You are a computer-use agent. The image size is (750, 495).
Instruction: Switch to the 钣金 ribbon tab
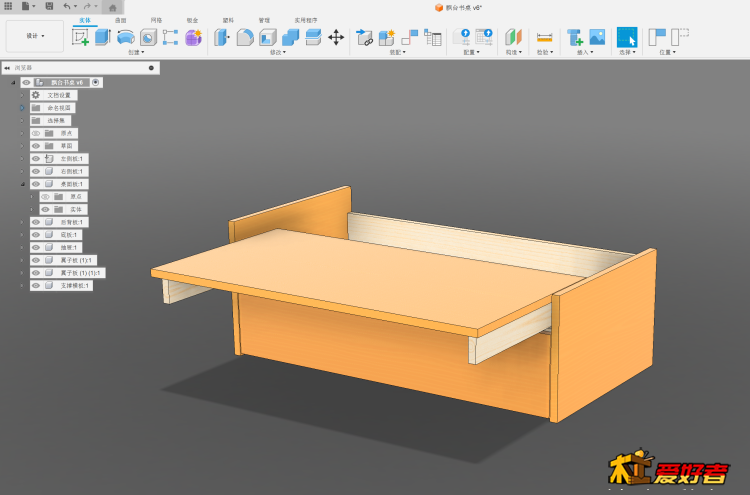click(191, 19)
